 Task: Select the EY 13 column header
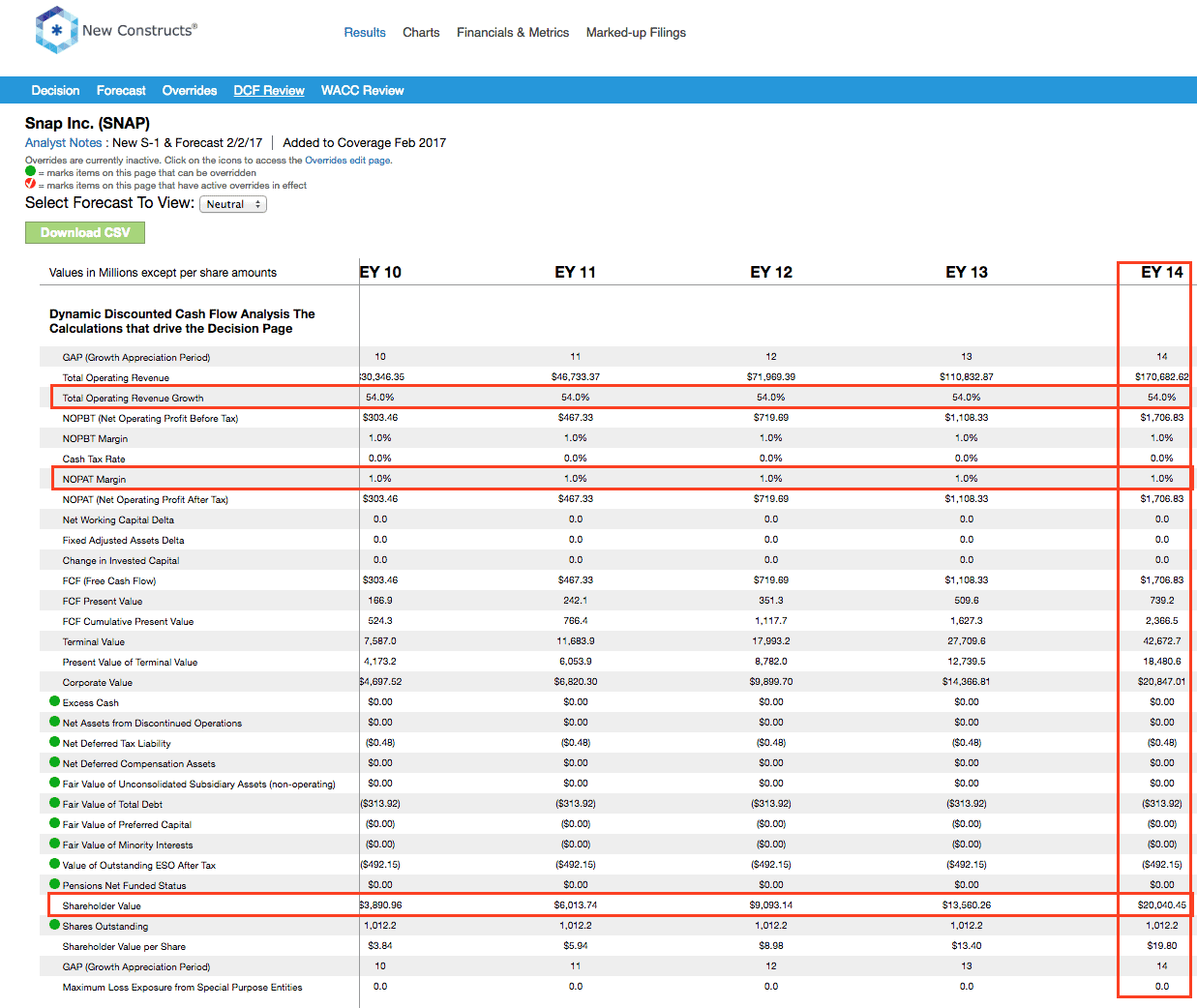pos(967,273)
